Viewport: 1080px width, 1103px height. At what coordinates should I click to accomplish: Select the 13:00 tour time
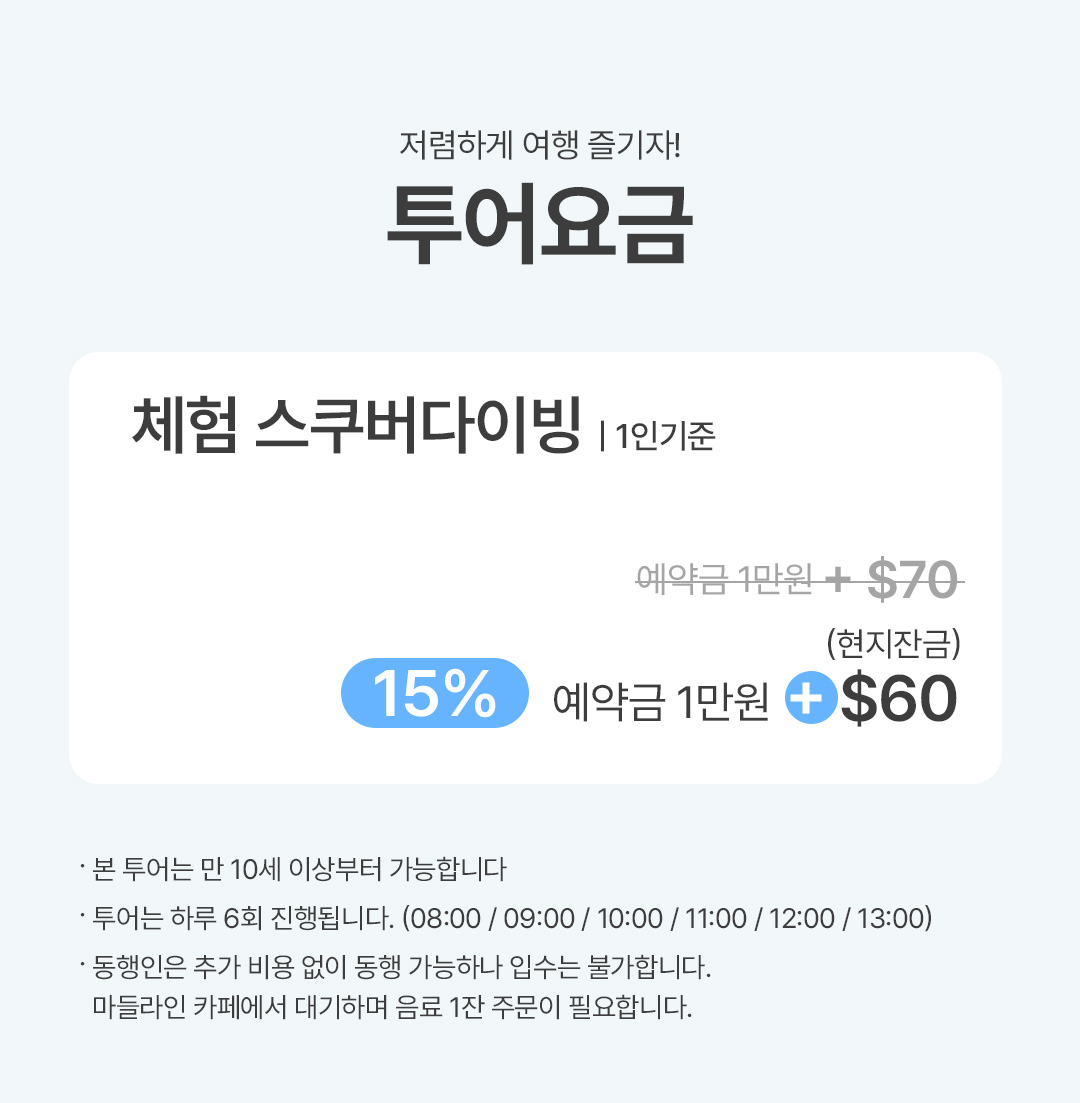(890, 918)
